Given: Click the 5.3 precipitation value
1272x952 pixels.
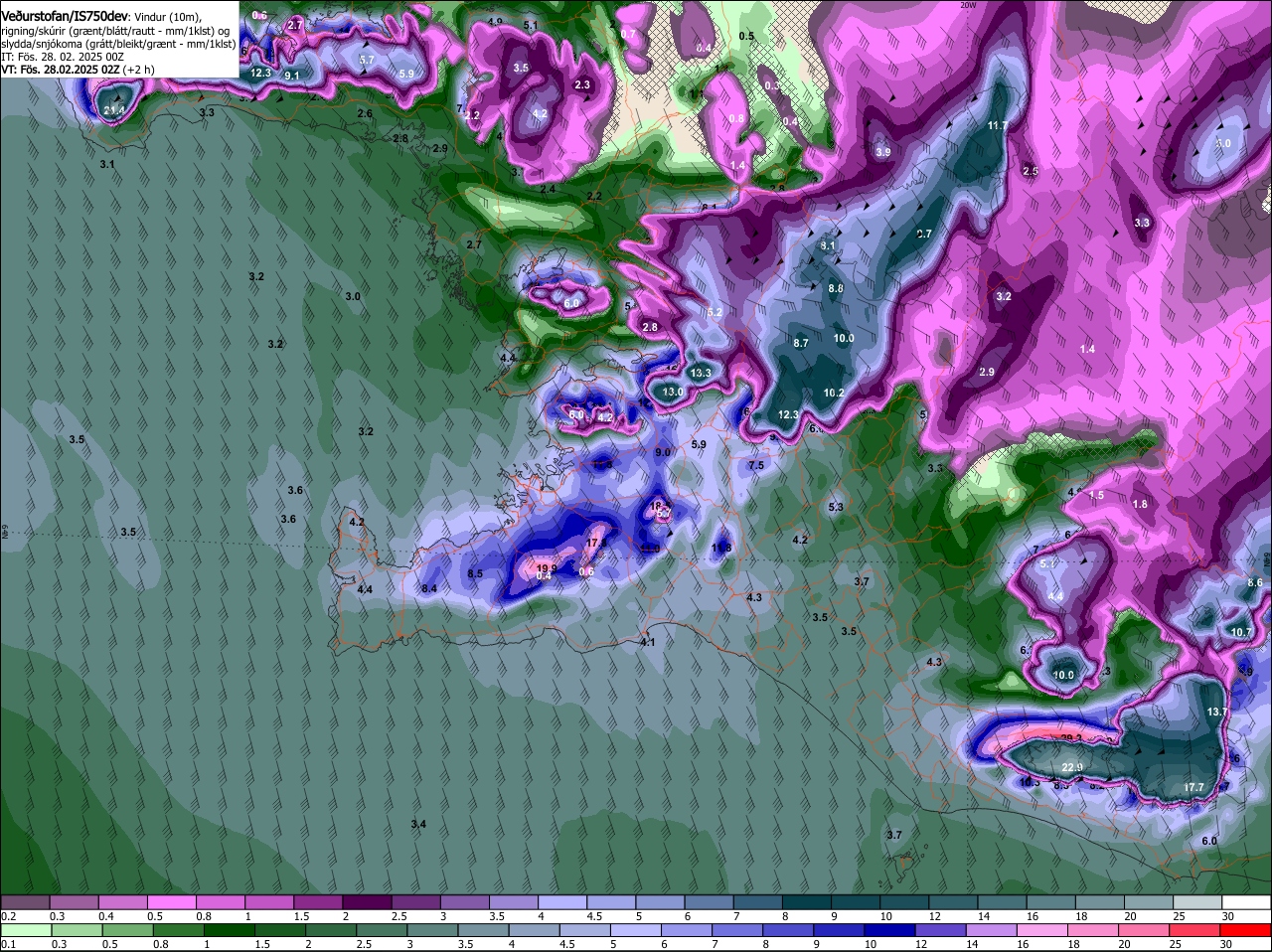Looking at the screenshot, I should [836, 507].
